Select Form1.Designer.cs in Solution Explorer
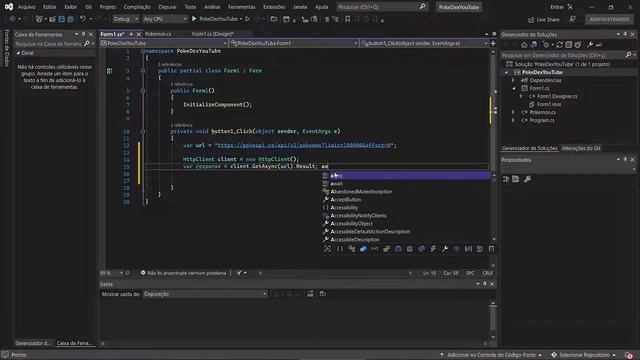The height and width of the screenshot is (360, 640). 557,96
